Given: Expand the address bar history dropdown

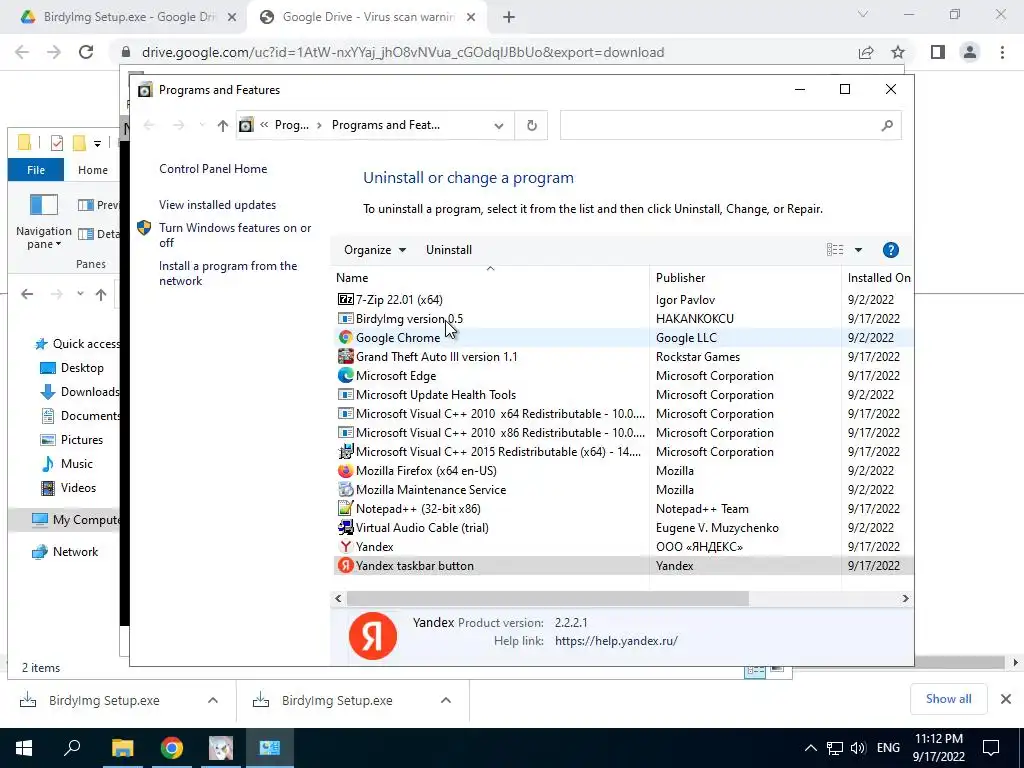Looking at the screenshot, I should (x=499, y=125).
